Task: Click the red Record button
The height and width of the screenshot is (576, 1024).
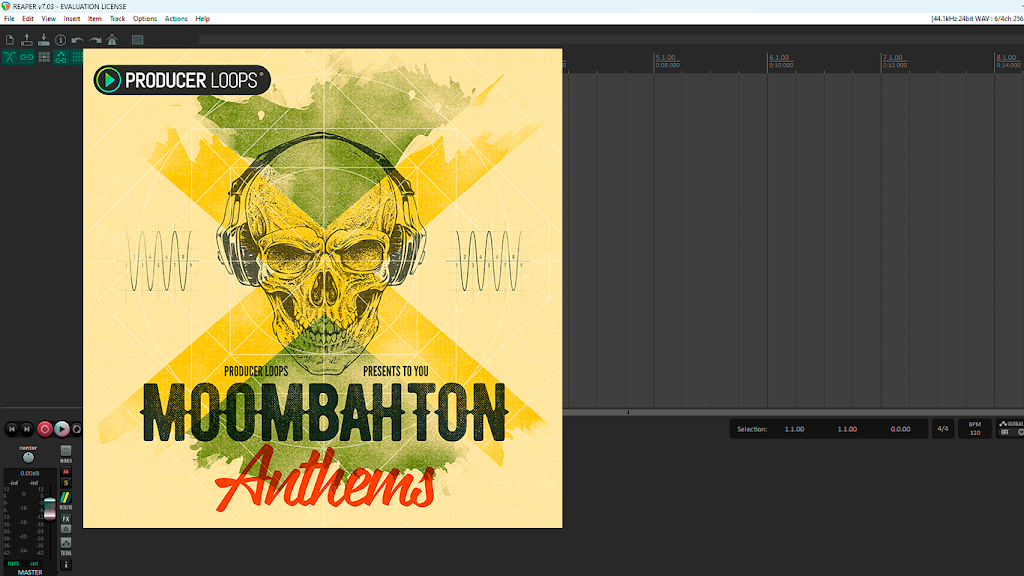Action: coord(44,429)
